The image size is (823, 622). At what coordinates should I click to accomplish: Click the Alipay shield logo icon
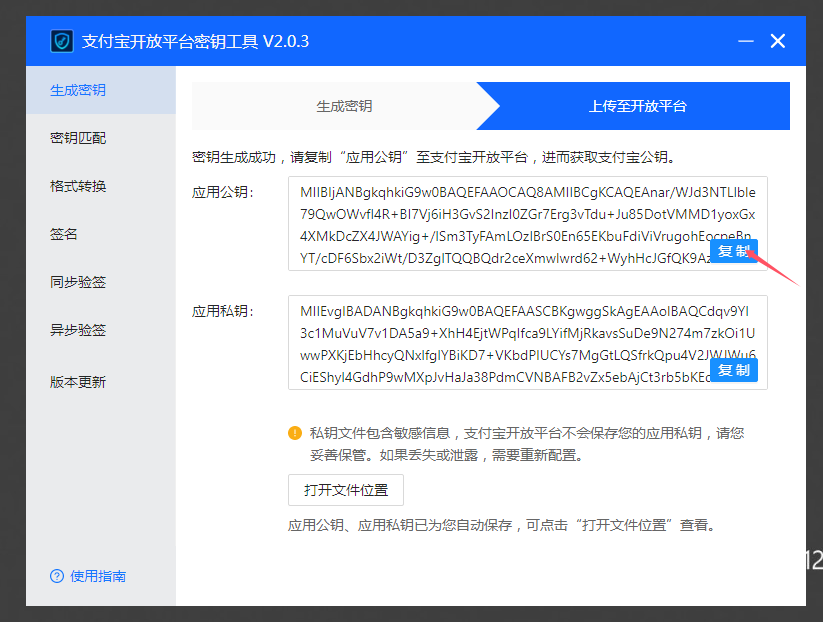(62, 41)
